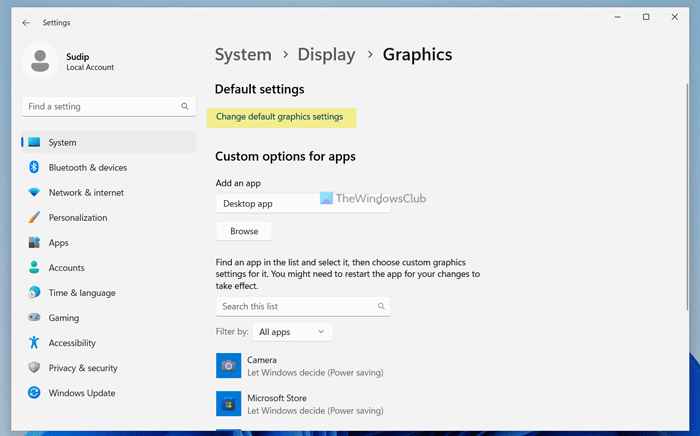Click Windows Update label
This screenshot has width=700, height=436.
point(82,393)
